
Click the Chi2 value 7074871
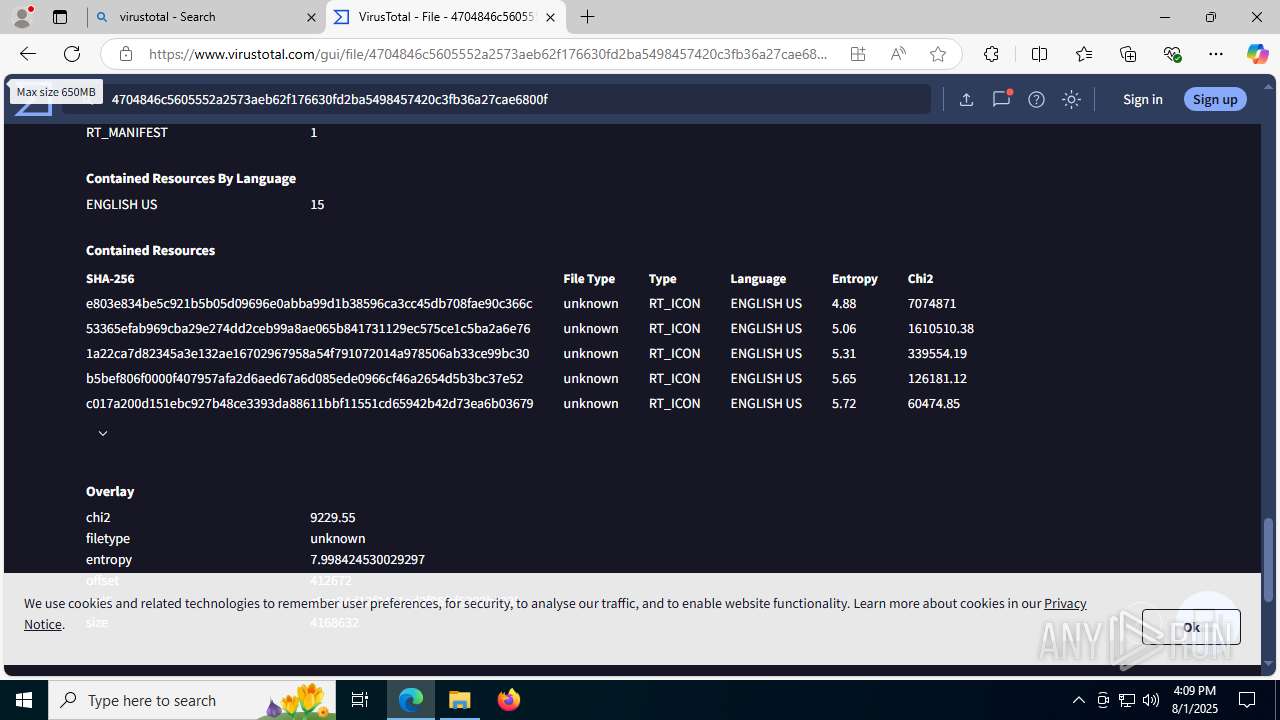[x=932, y=303]
